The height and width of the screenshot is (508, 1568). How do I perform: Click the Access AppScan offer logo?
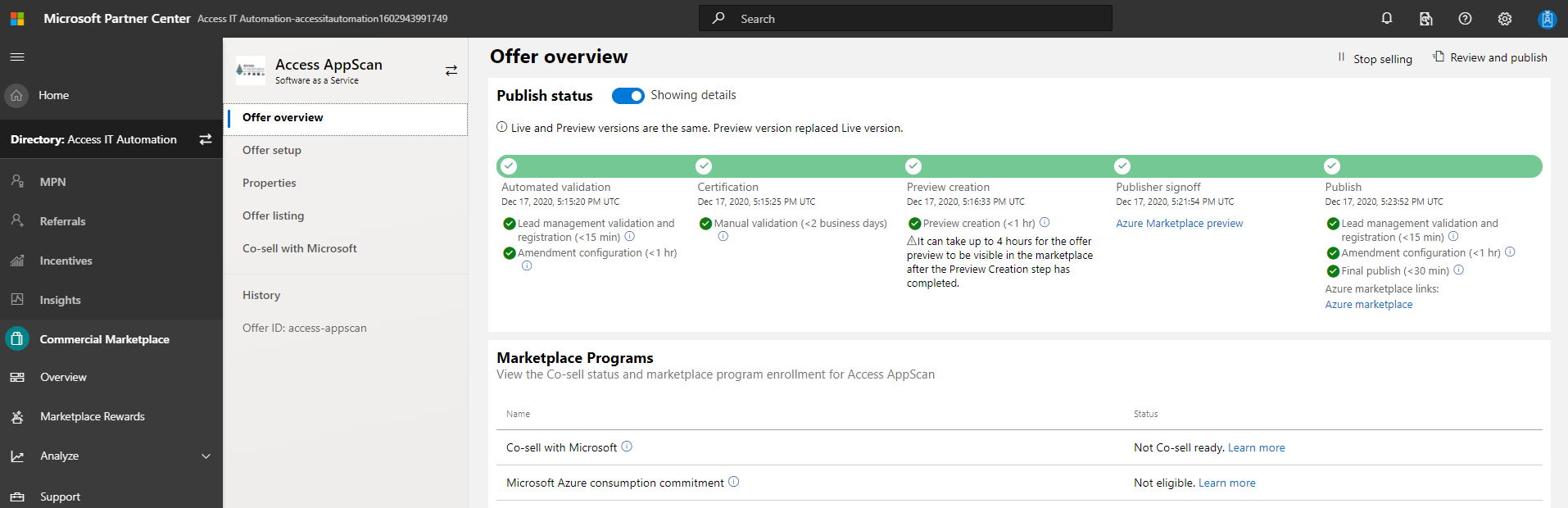[x=250, y=70]
